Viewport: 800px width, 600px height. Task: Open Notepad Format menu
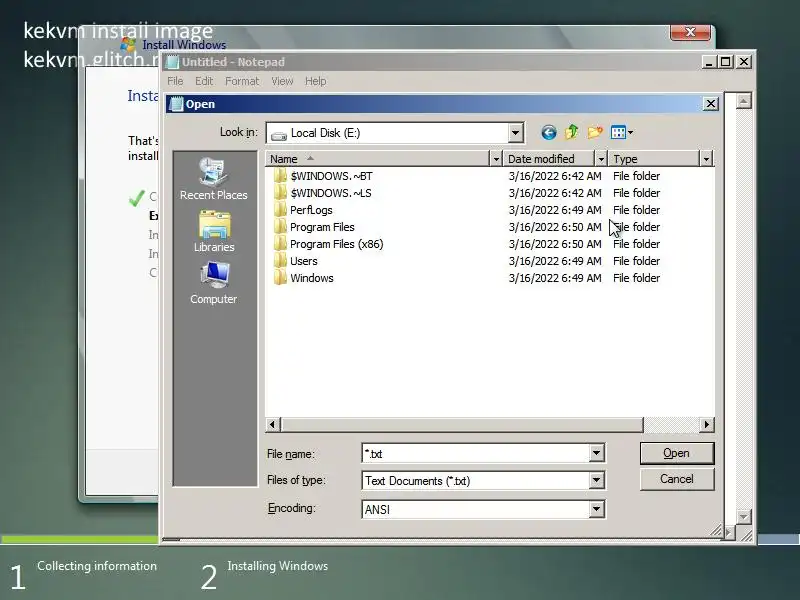tap(242, 81)
